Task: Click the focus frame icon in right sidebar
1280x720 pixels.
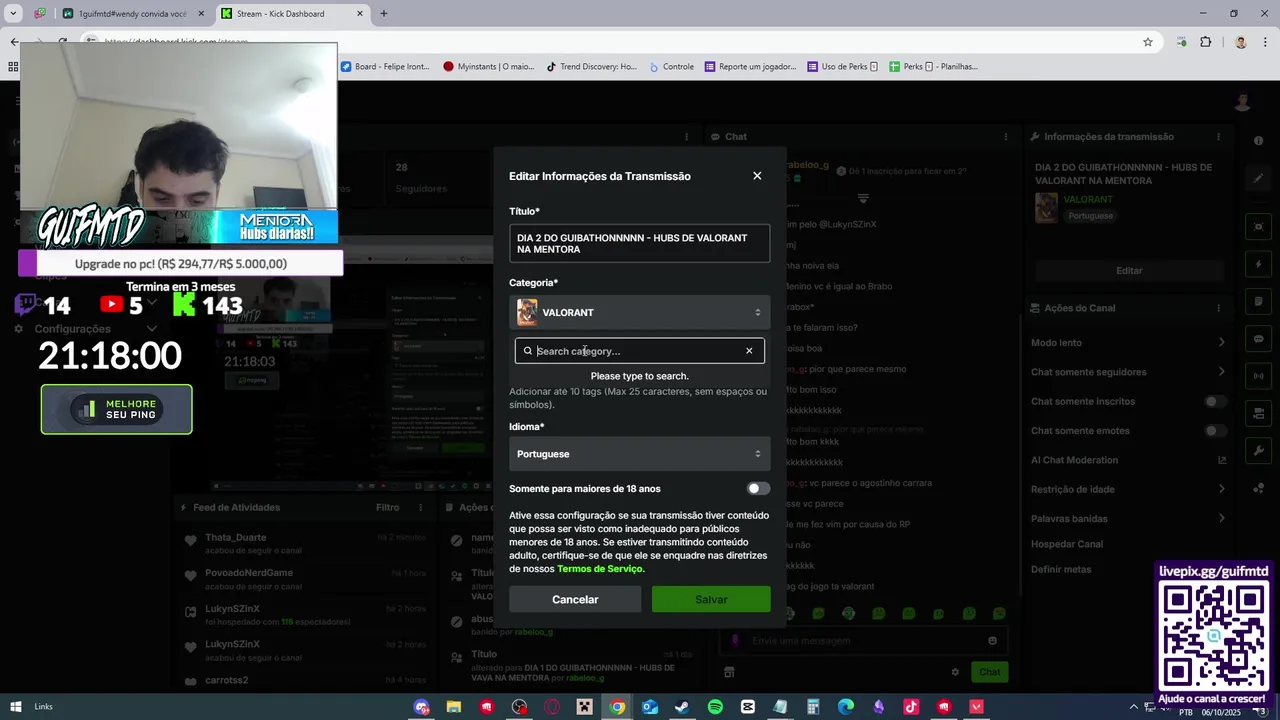Action: (x=1259, y=228)
